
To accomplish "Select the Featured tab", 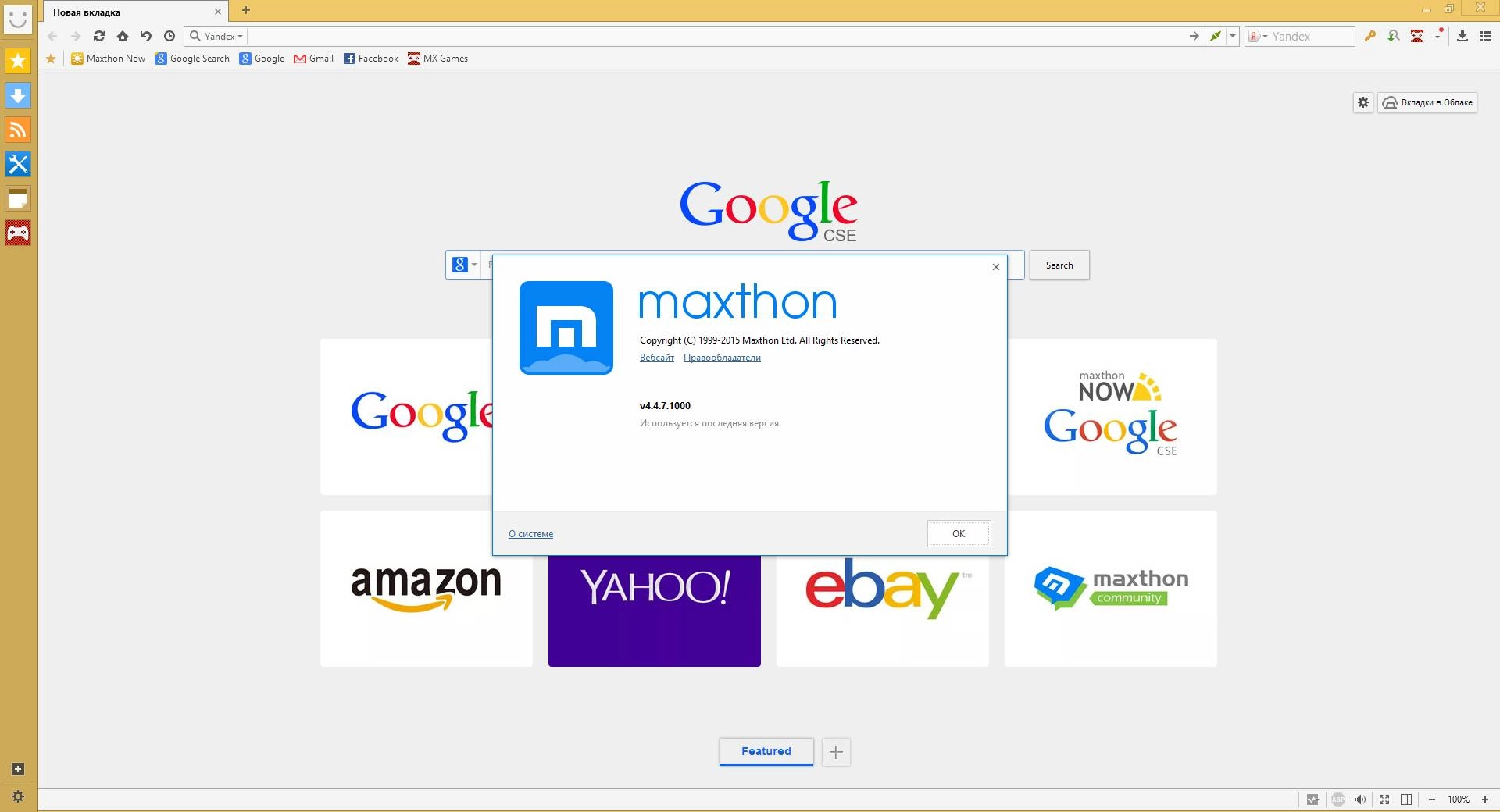I will (766, 751).
